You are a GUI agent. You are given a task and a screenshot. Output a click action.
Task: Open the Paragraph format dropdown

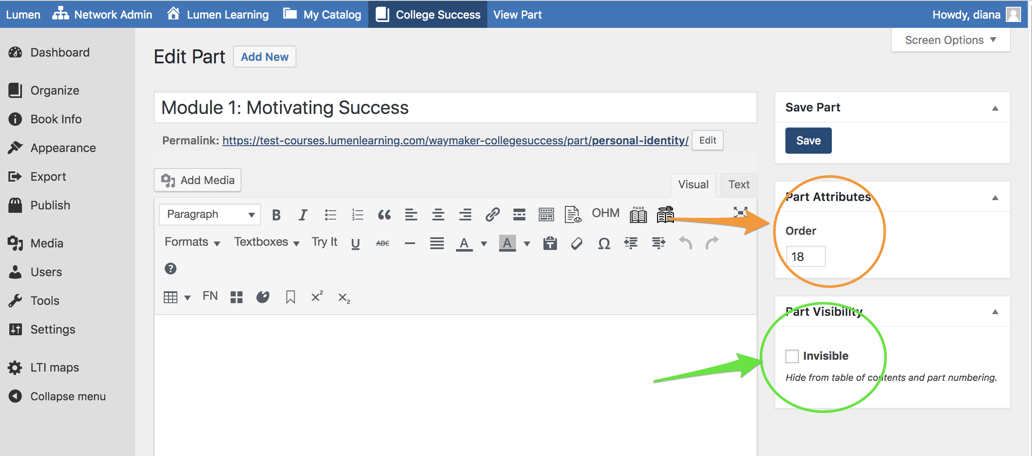(x=209, y=215)
